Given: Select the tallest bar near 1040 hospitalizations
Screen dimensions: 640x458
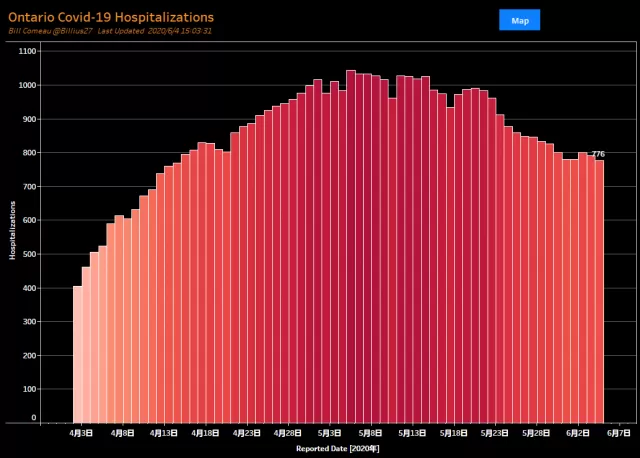Looking at the screenshot, I should click(351, 247).
